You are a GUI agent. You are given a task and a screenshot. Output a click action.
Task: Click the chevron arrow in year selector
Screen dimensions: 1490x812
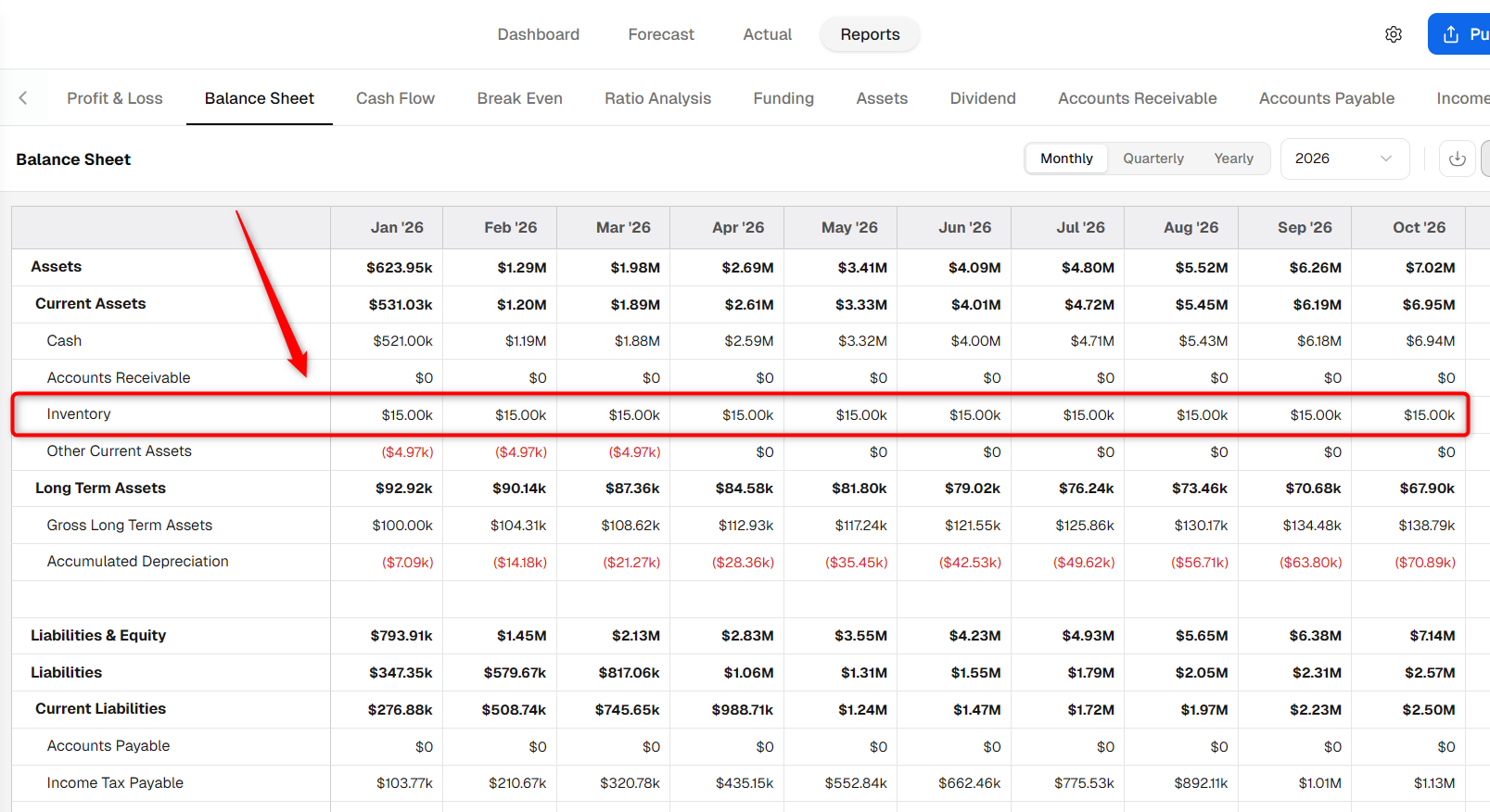[1386, 159]
